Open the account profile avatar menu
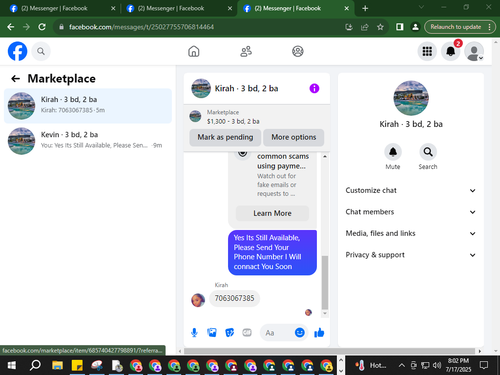500x375 pixels. tap(474, 51)
